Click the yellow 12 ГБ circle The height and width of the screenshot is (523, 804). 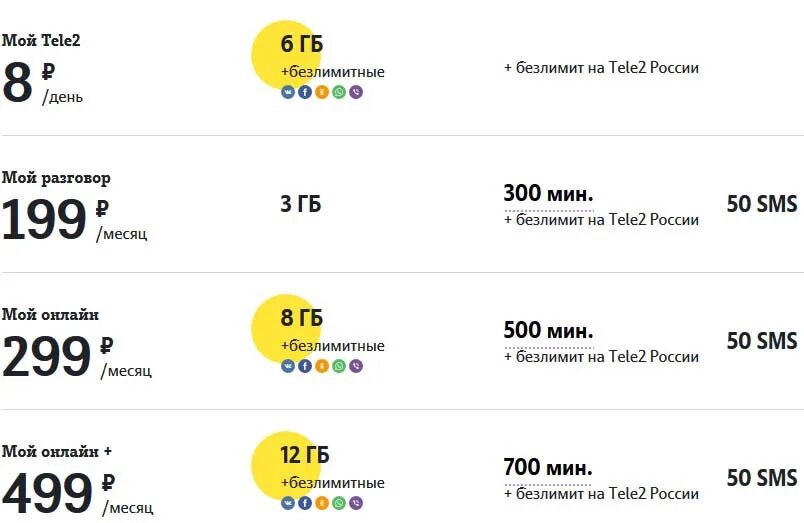(286, 465)
